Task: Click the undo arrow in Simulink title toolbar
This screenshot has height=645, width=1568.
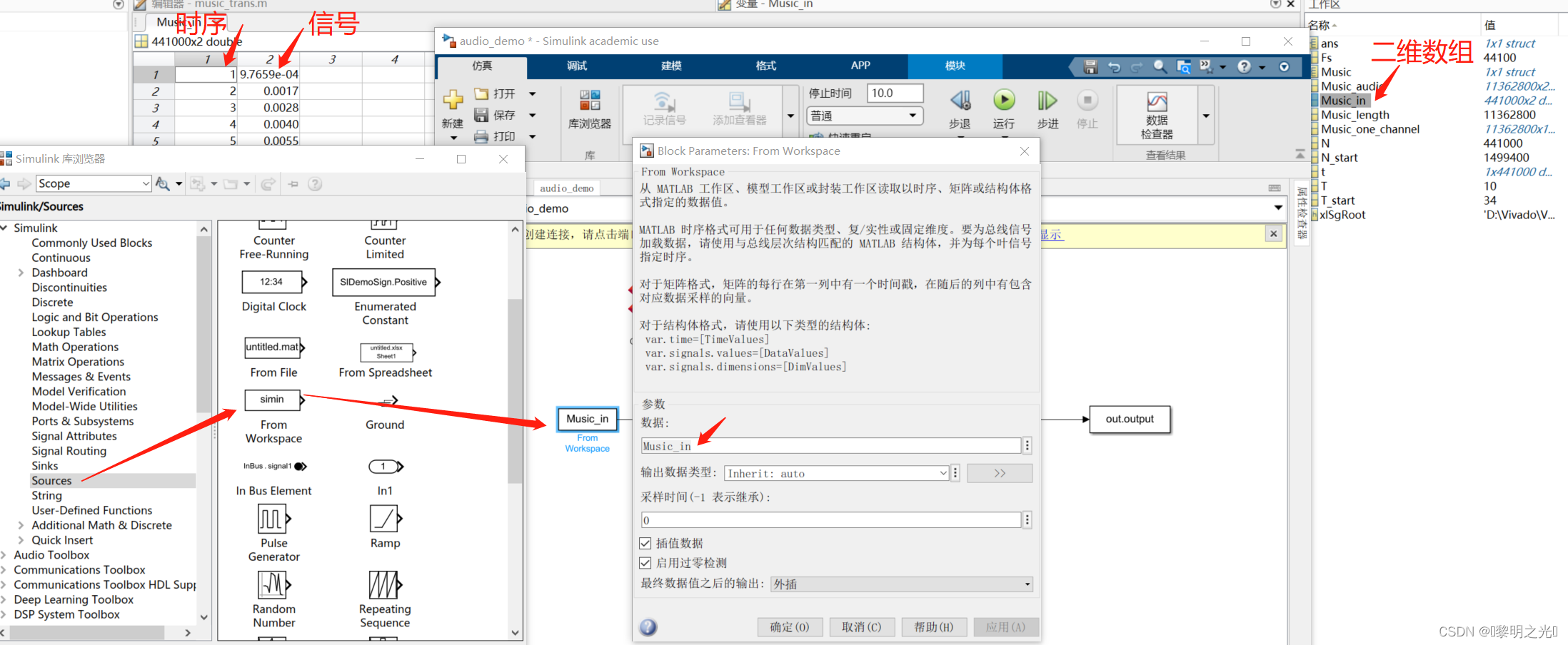Action: 1114,66
